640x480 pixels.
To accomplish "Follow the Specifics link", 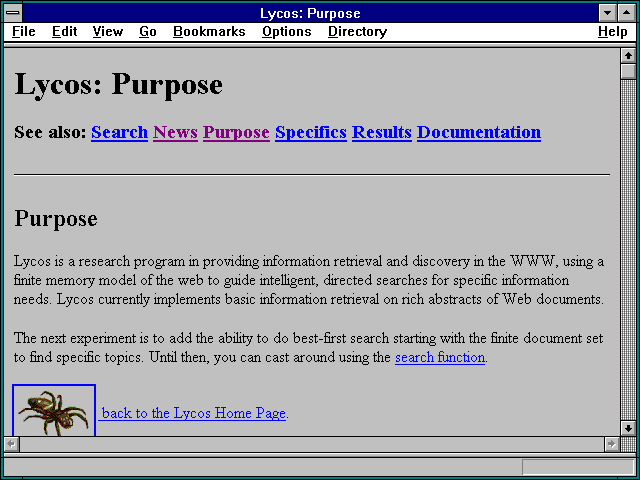I will [311, 133].
